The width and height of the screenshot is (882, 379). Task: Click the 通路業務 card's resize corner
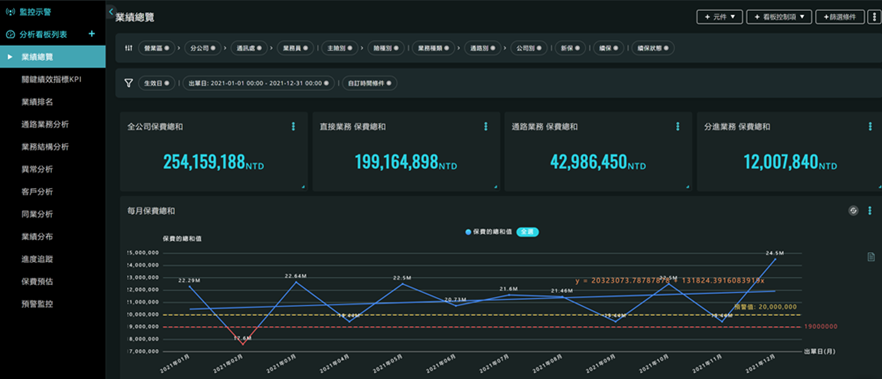(687, 187)
